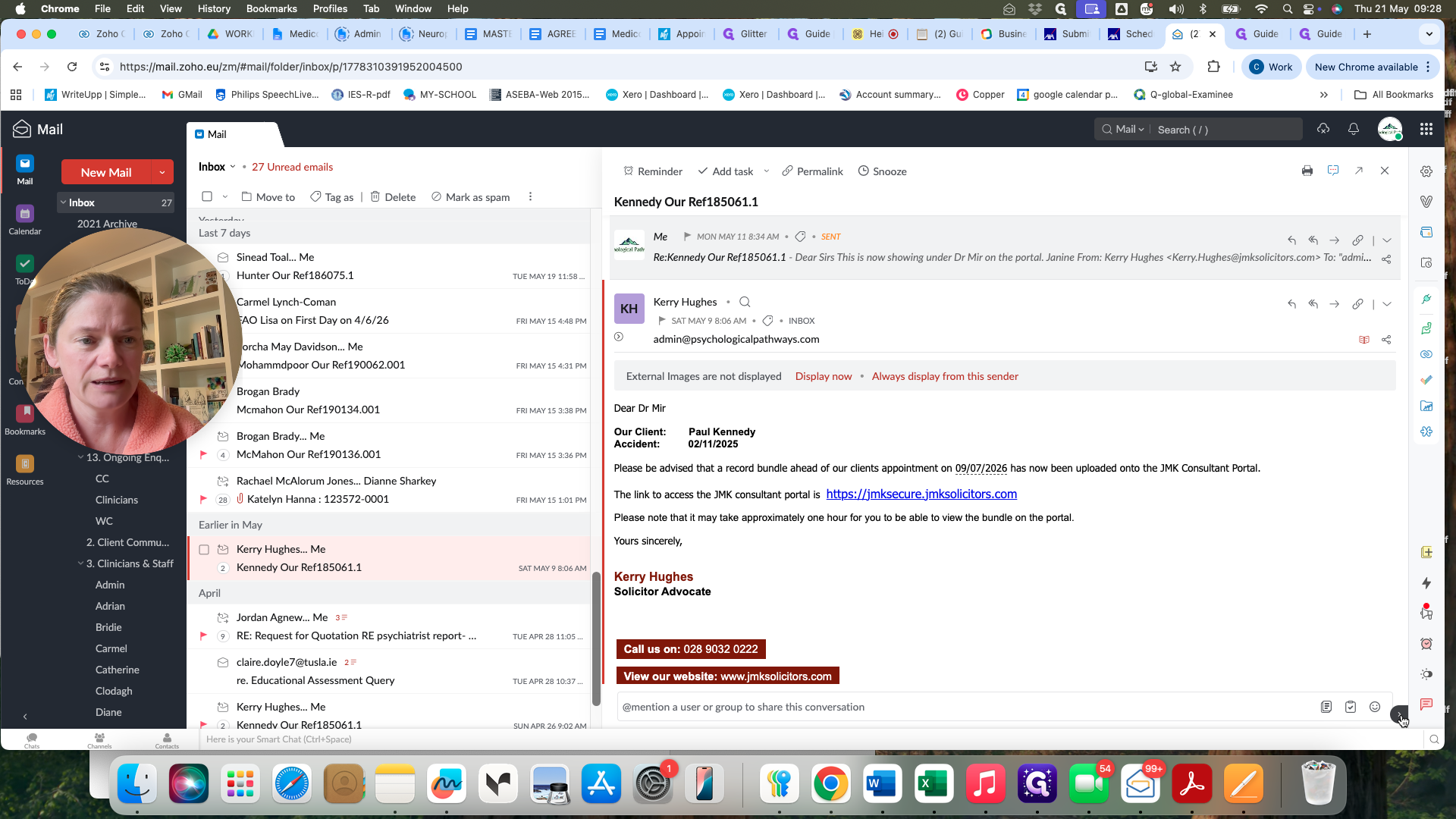Open New Mail dropdown arrow

click(x=162, y=172)
